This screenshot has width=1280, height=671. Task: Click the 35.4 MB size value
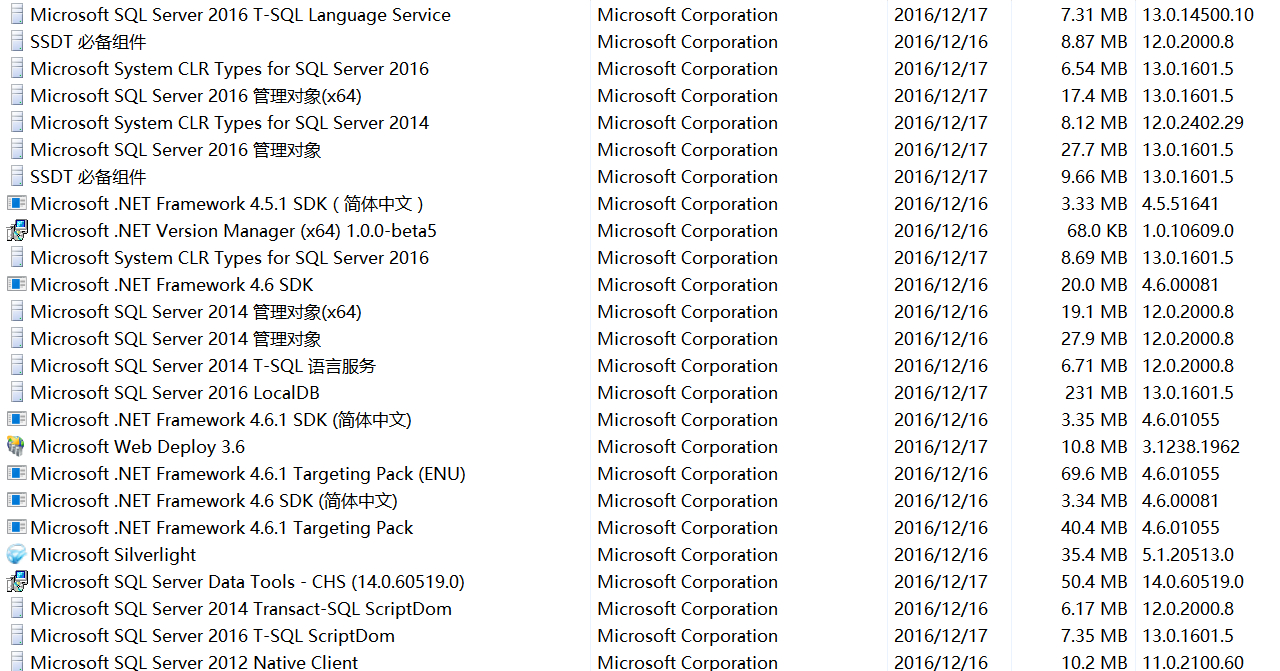(x=1094, y=555)
